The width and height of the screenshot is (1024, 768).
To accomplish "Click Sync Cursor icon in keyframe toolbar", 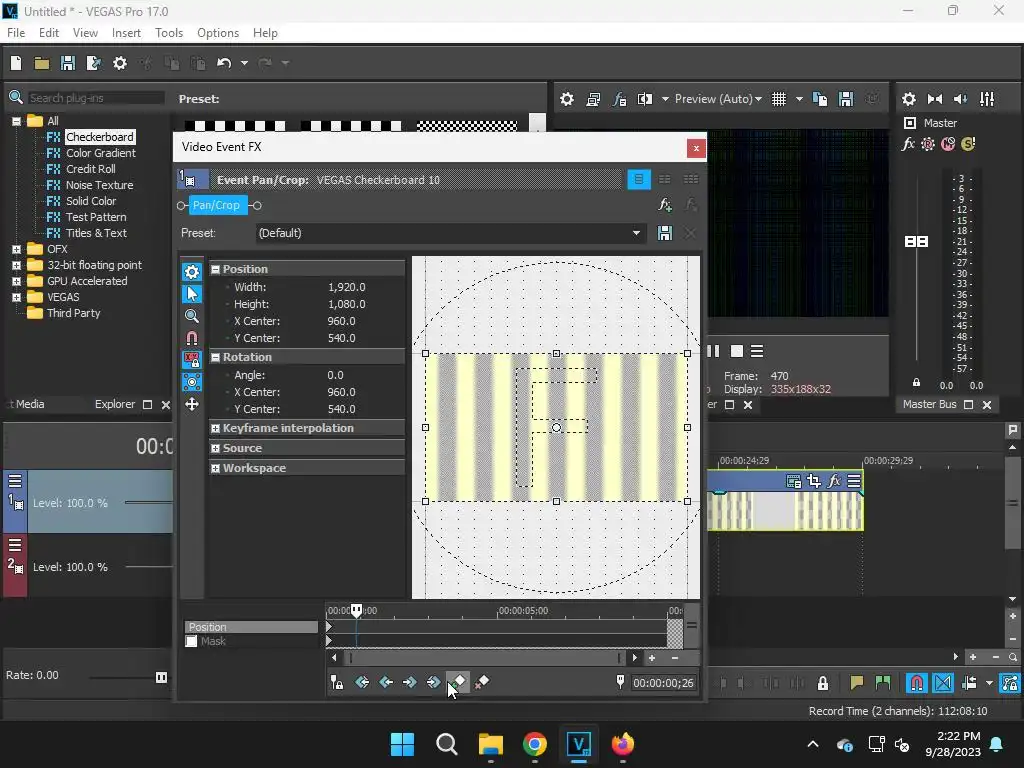I will [336, 682].
